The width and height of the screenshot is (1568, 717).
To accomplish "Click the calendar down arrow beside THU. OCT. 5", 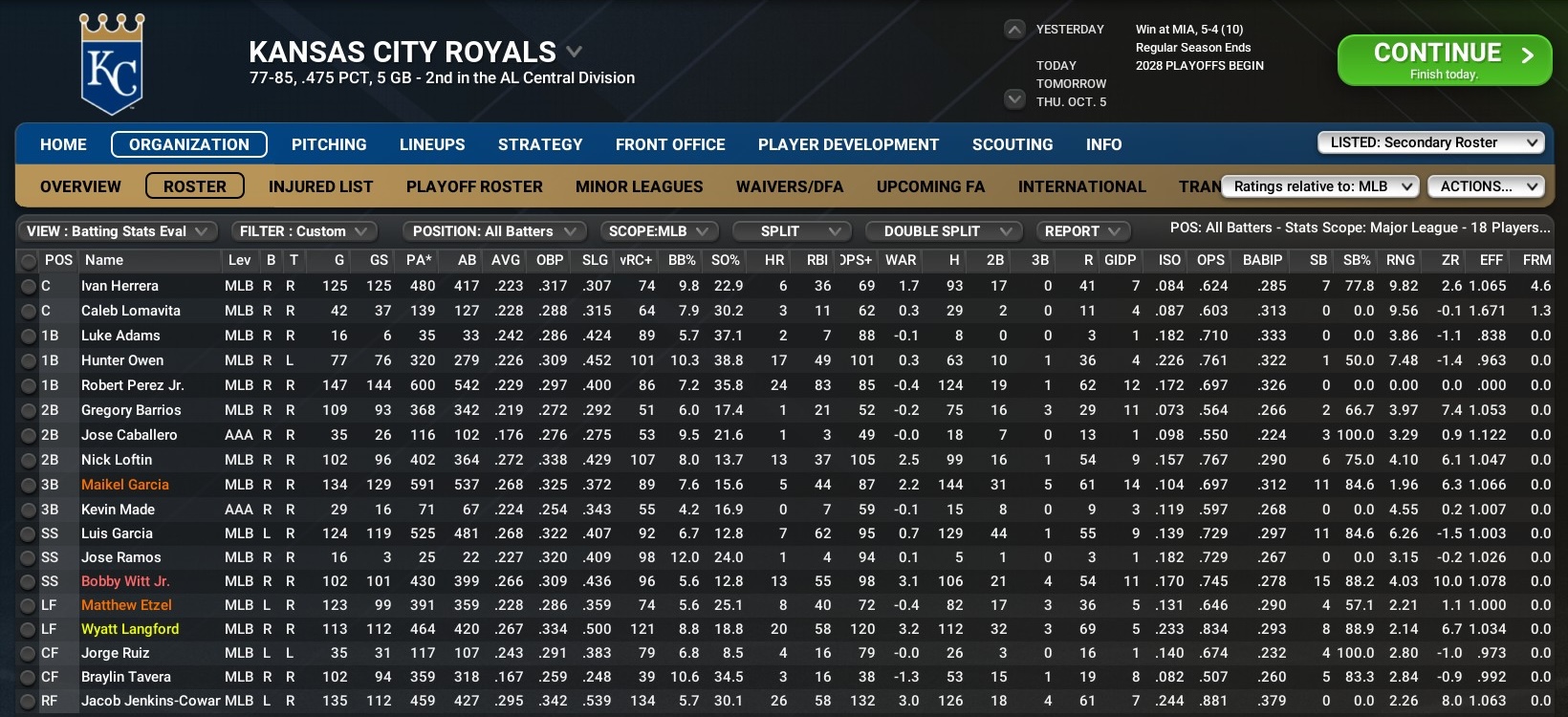I will coord(1014,98).
